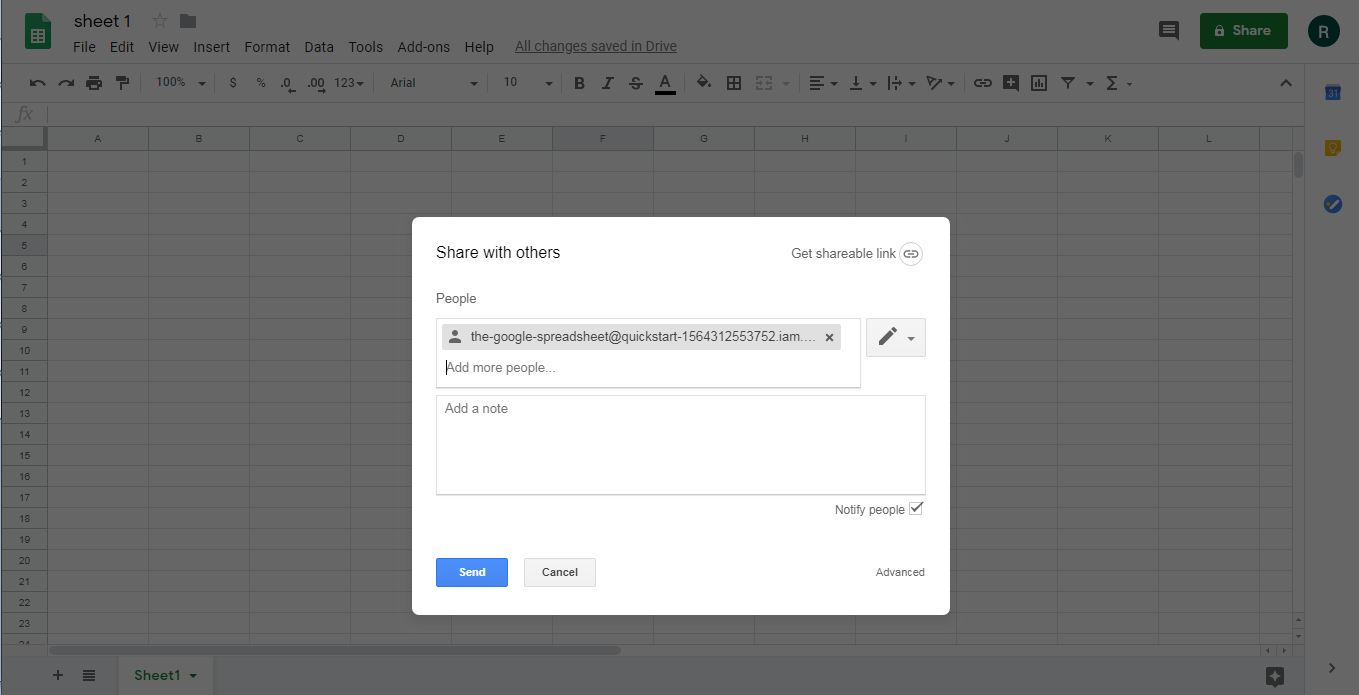Click the move to folder icon
Image resolution: width=1359 pixels, height=695 pixels.
[188, 21]
